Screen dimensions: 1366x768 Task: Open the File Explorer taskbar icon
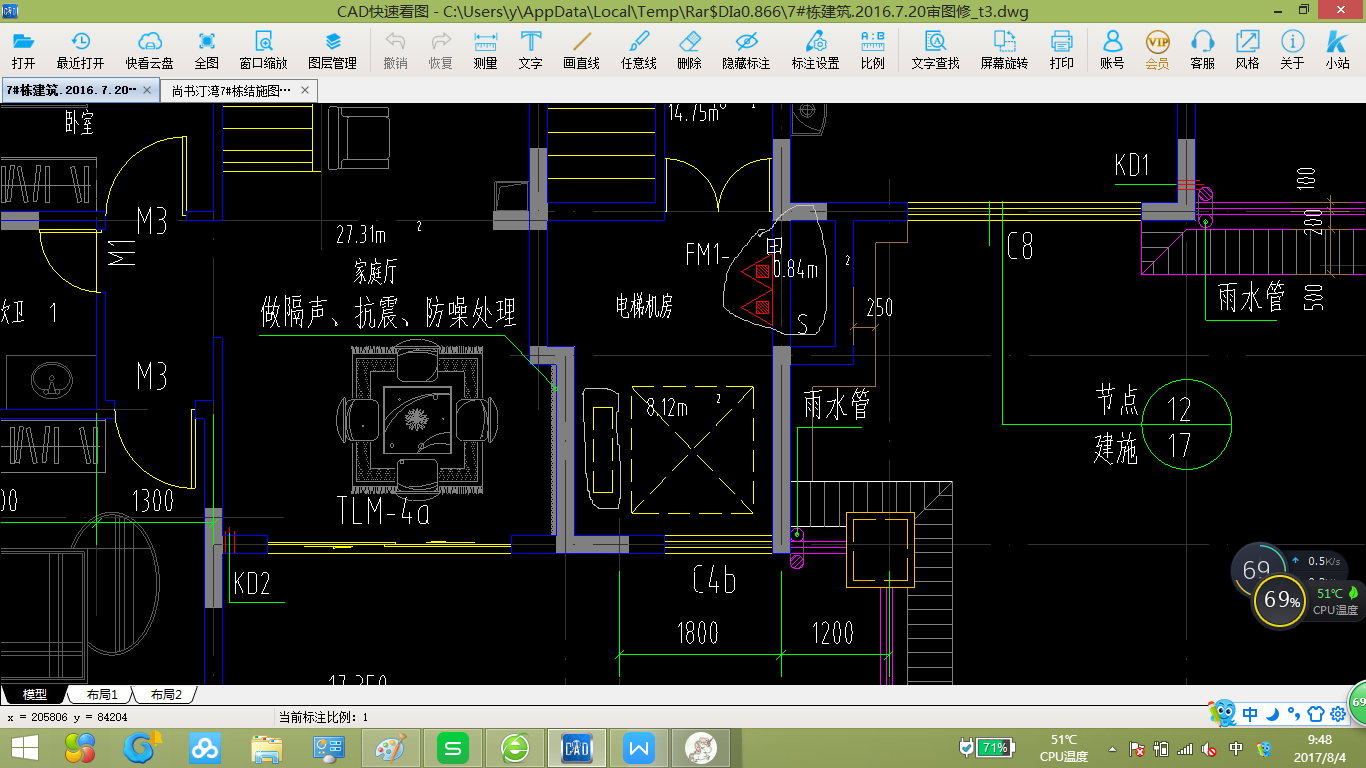click(x=267, y=747)
